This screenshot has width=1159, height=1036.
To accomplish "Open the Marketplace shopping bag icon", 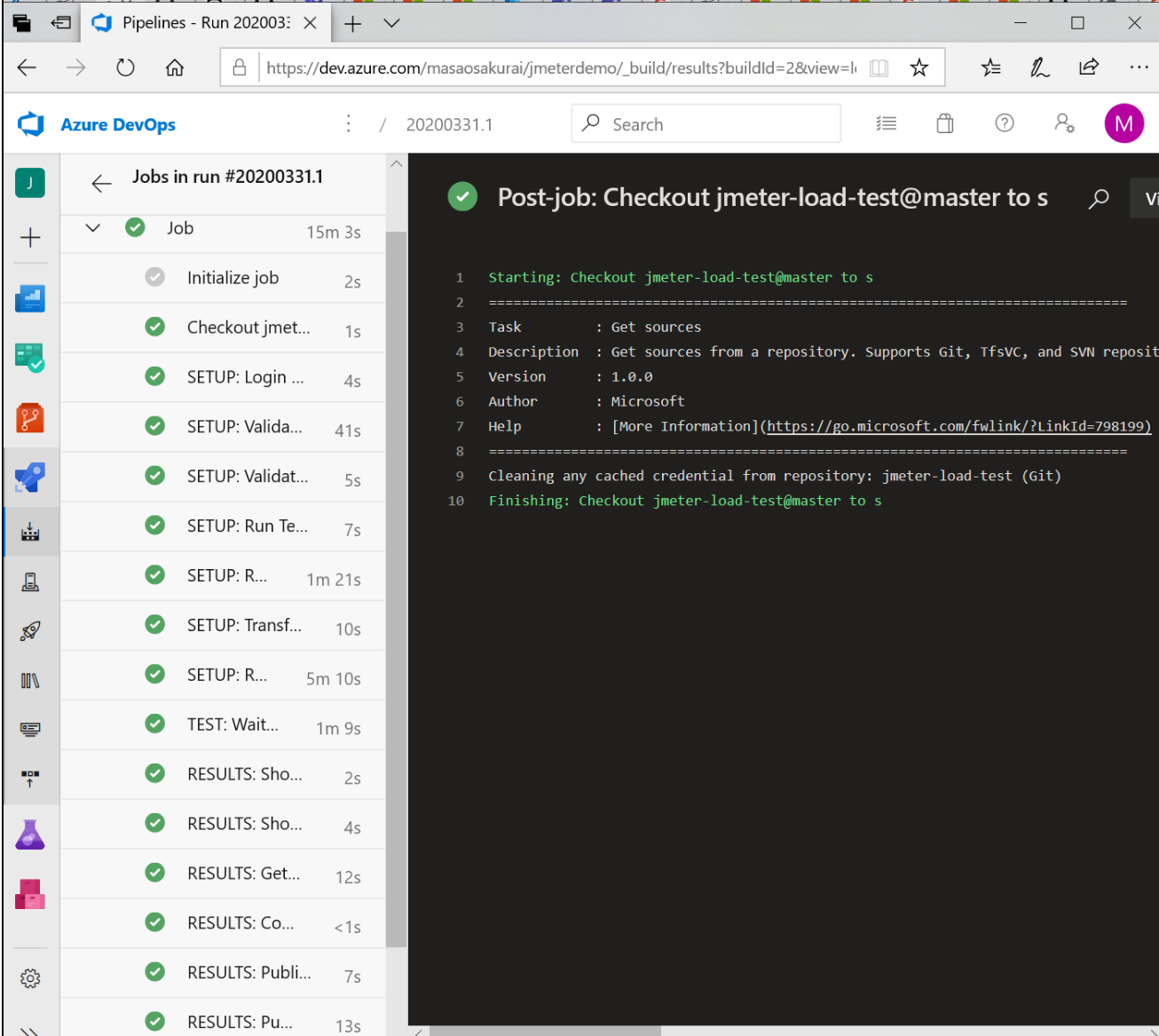I will tap(945, 124).
